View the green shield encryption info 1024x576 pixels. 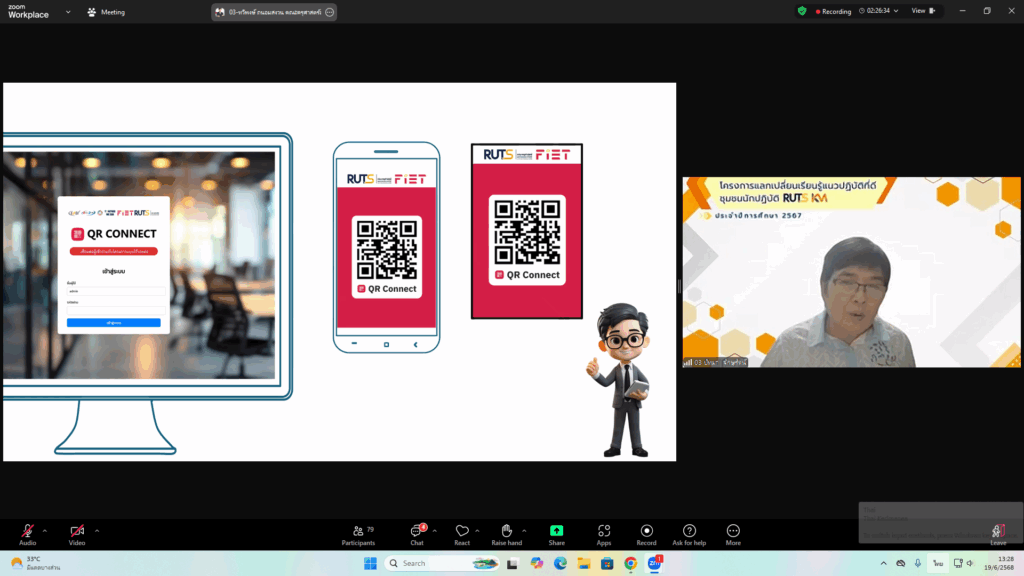coord(802,11)
